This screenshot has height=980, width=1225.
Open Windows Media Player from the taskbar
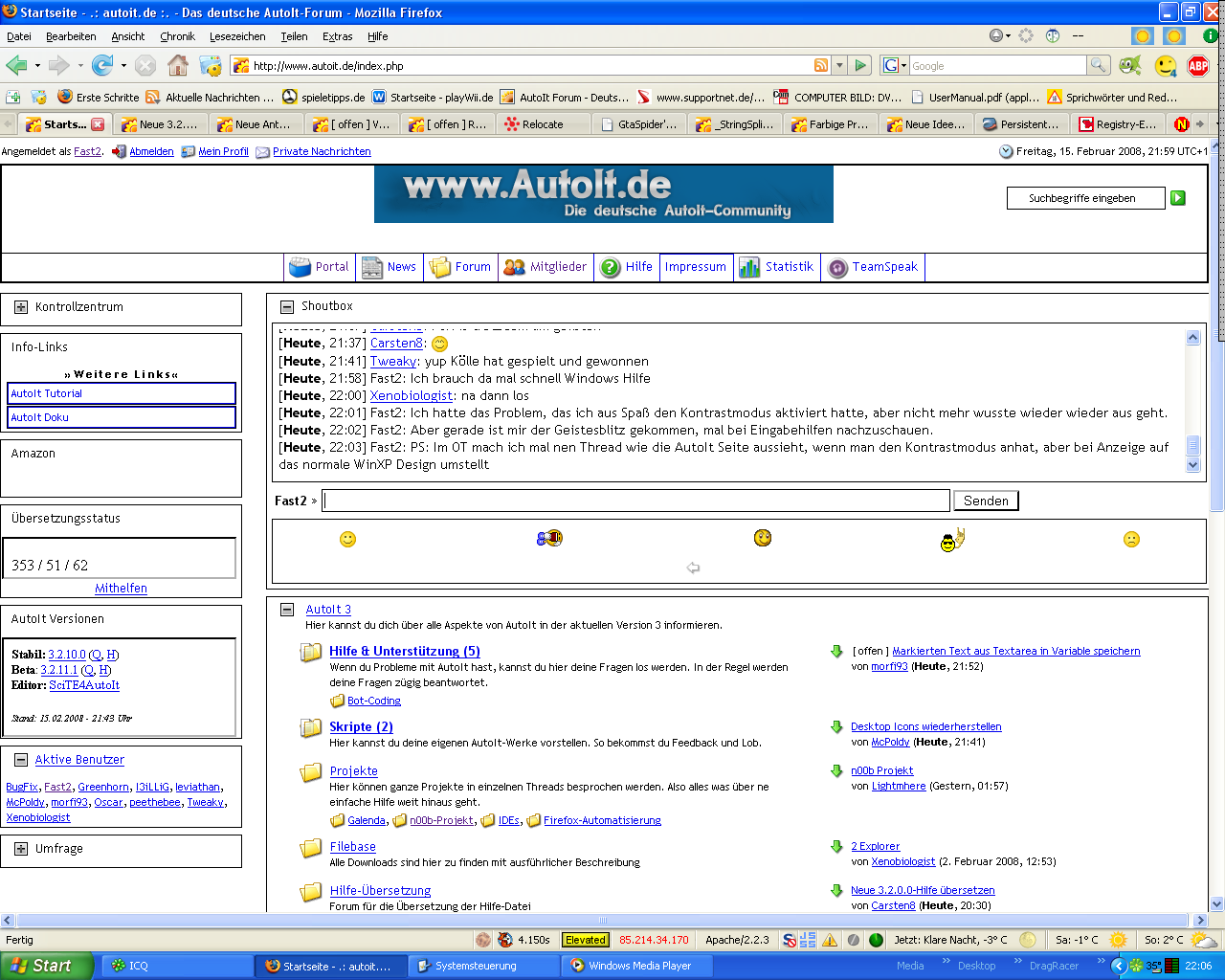click(x=632, y=966)
